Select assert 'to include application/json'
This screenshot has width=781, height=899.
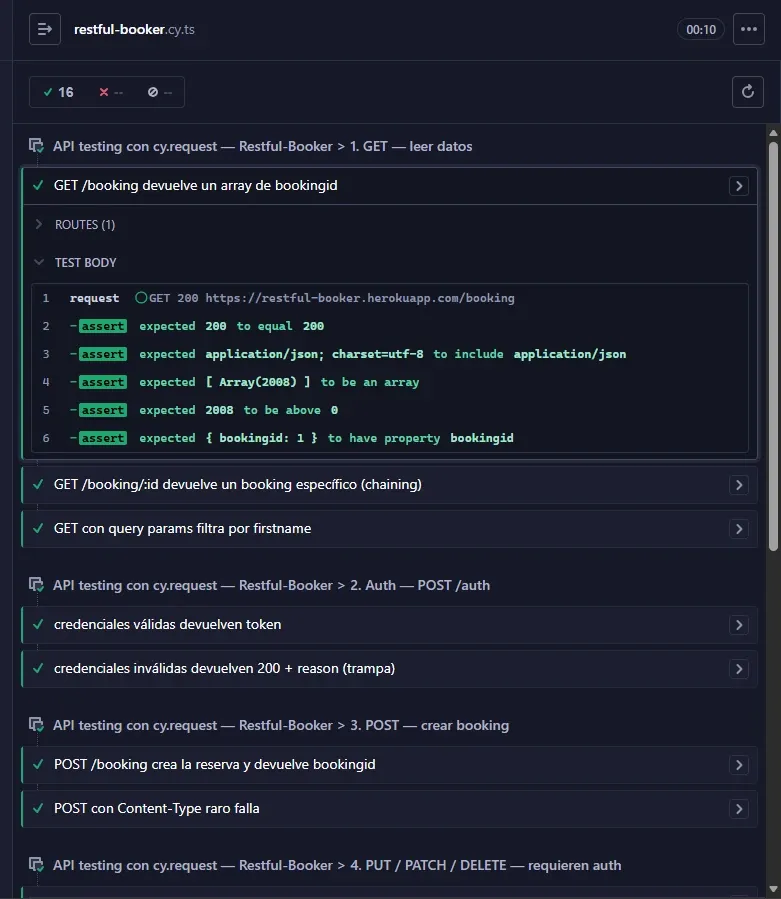[390, 354]
